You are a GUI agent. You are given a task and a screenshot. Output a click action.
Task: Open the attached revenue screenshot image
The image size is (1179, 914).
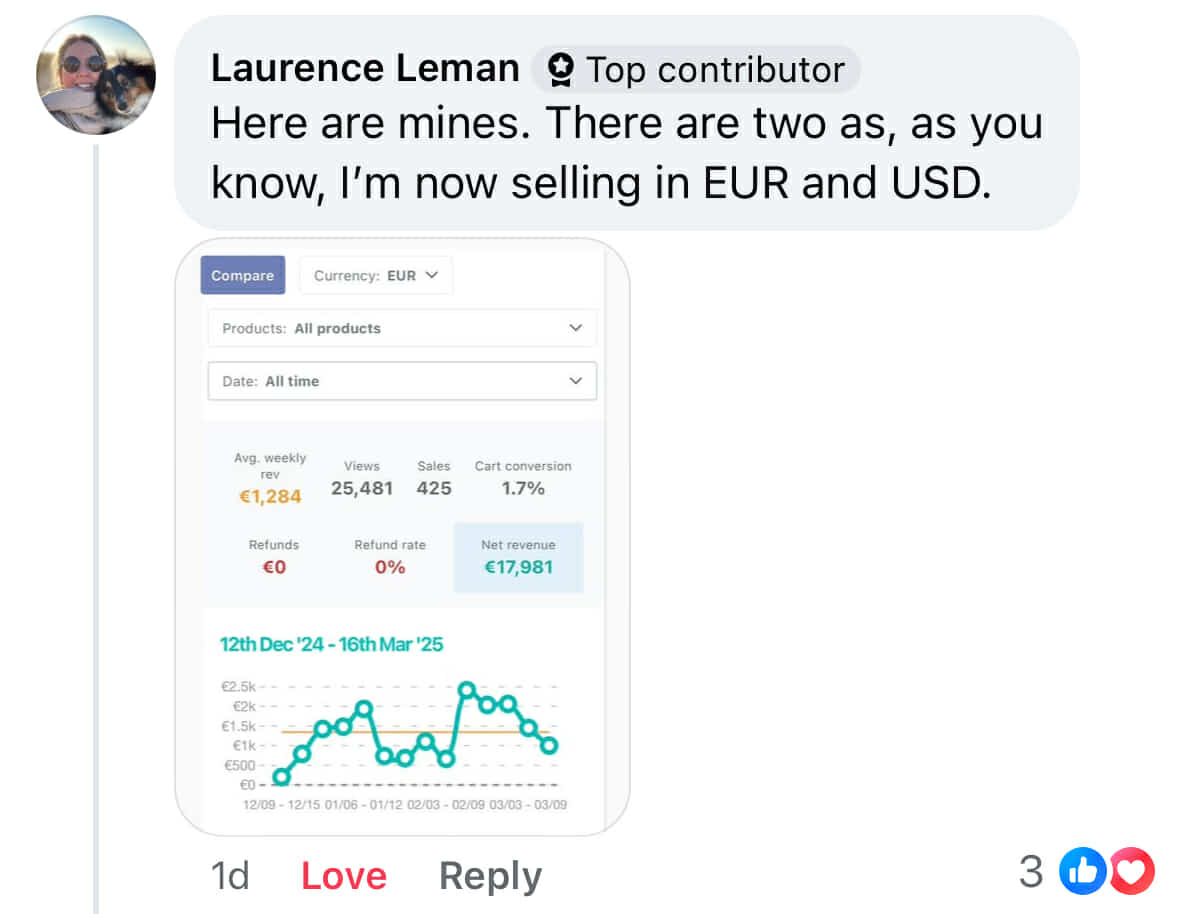[402, 536]
